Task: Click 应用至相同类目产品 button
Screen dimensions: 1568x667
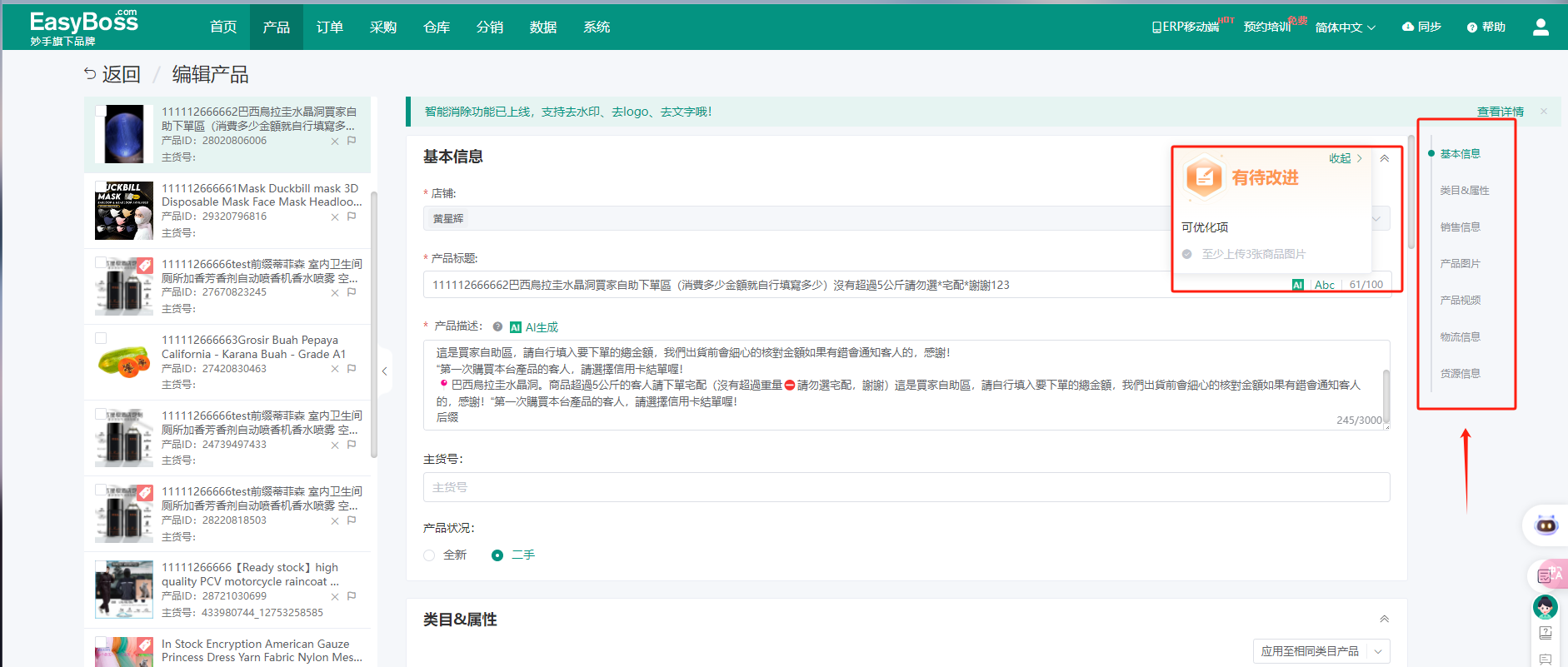Action: [1310, 651]
